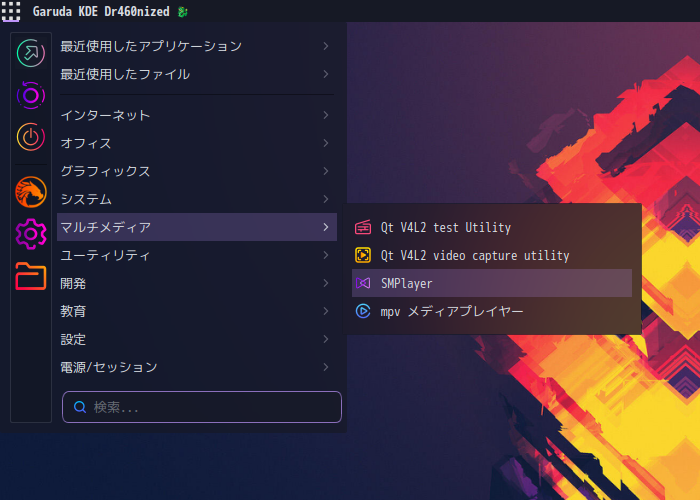Select the マルチメディア category
This screenshot has width=700, height=500.
coord(197,227)
